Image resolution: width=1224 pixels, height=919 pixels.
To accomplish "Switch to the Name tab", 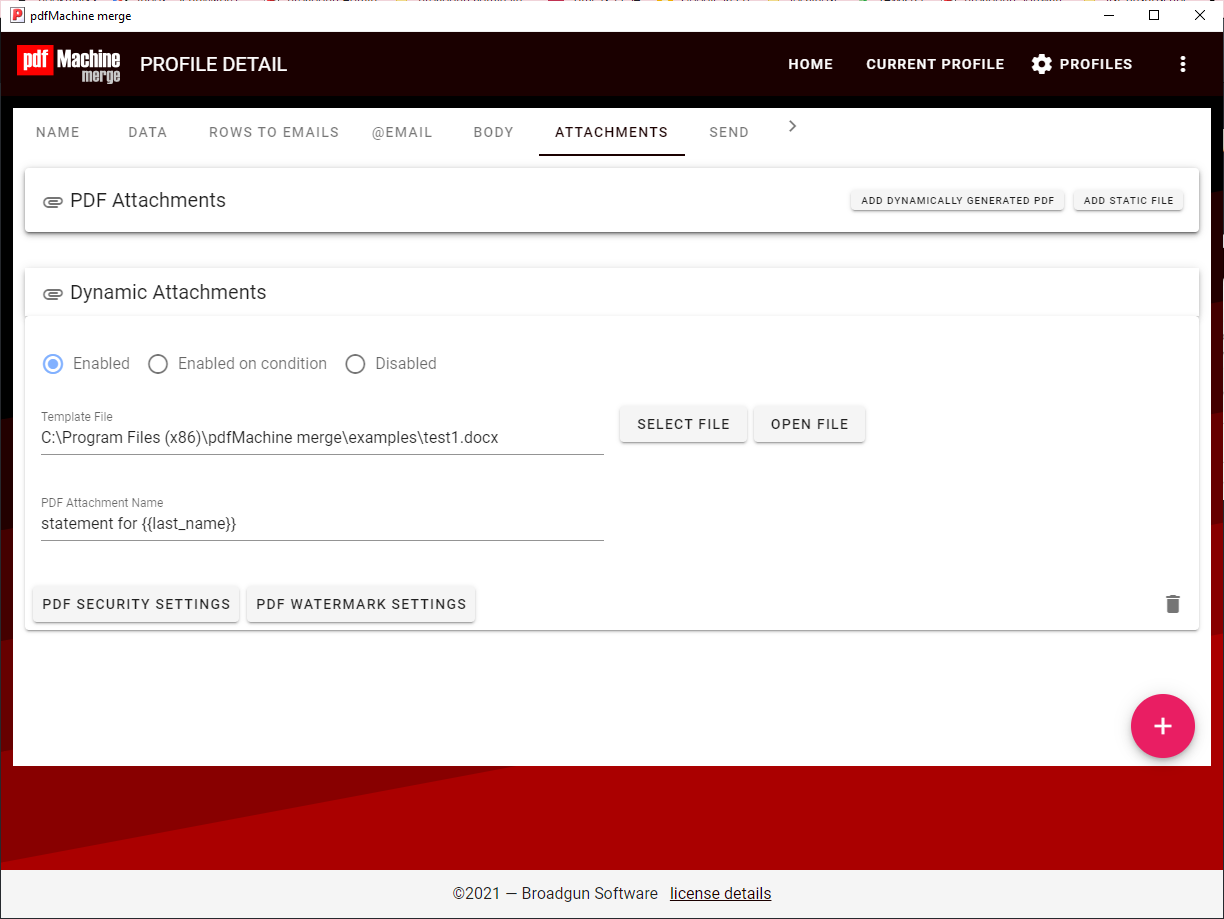I will (x=58, y=132).
